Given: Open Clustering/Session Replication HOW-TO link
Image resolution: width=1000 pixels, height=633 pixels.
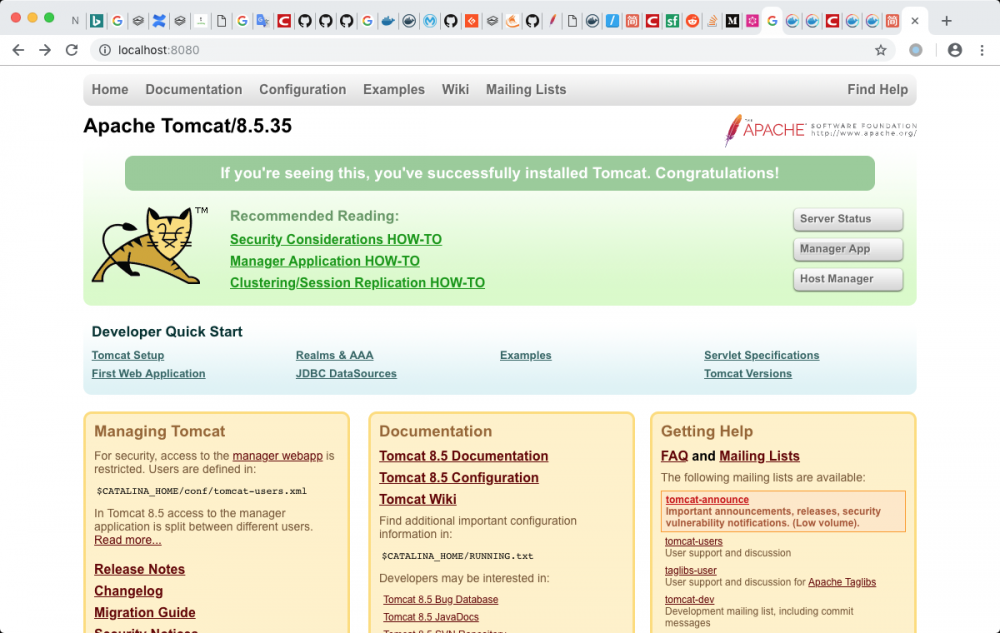Looking at the screenshot, I should (357, 282).
